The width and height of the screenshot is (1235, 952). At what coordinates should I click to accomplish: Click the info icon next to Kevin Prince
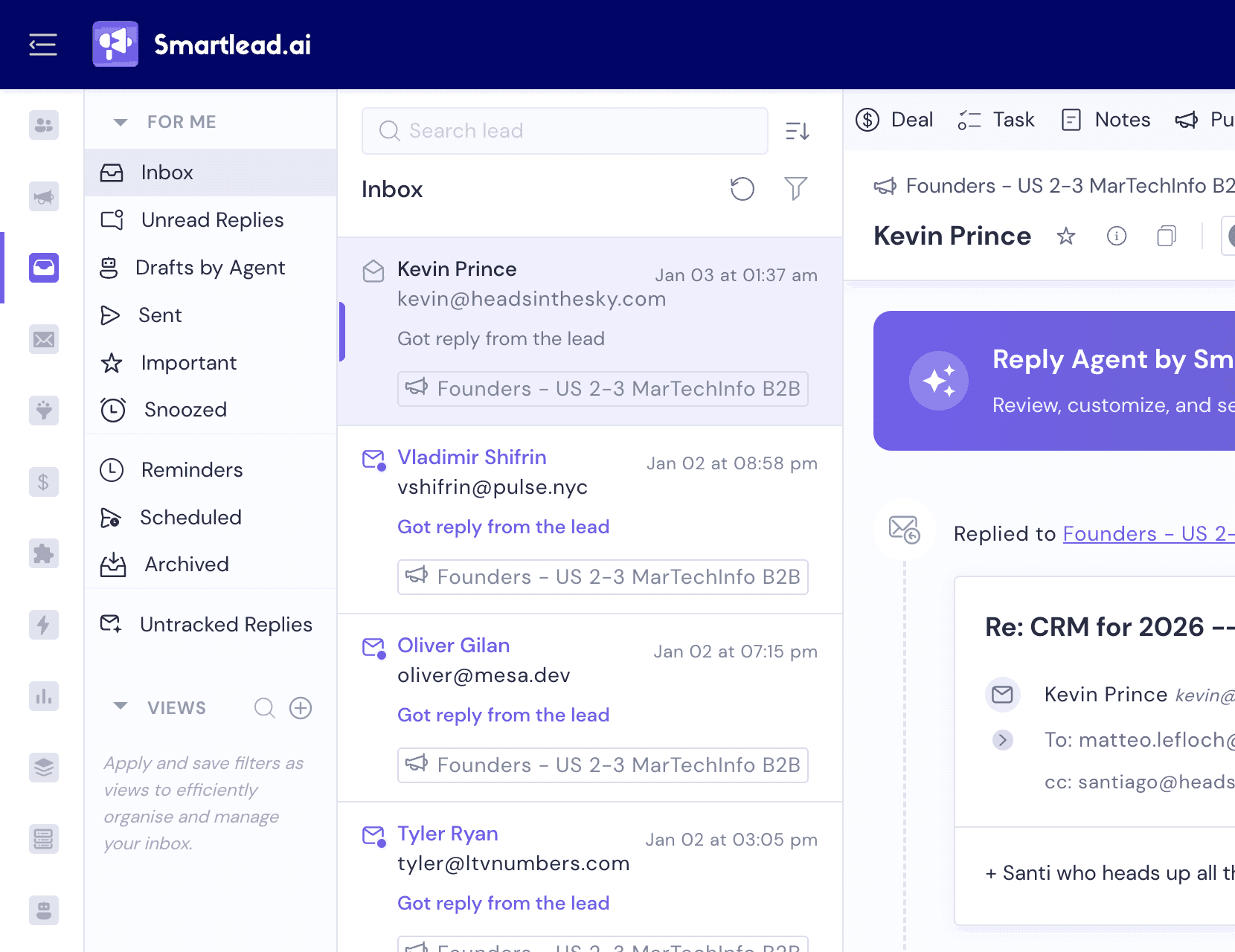pos(1117,236)
